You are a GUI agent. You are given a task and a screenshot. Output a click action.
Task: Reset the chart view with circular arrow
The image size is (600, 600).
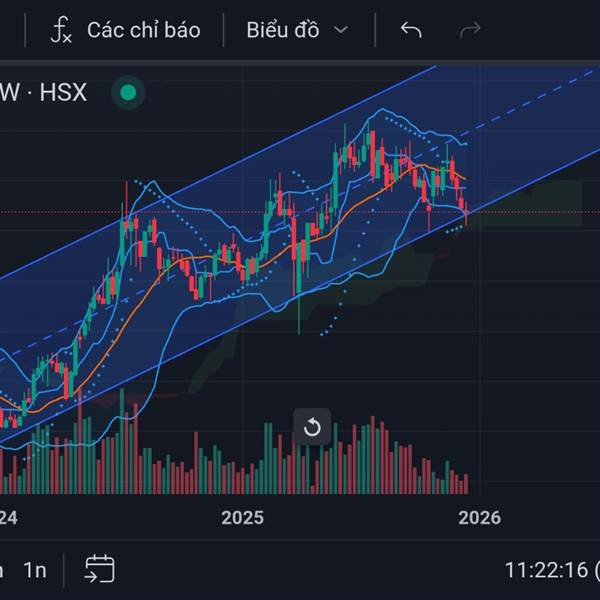[312, 428]
